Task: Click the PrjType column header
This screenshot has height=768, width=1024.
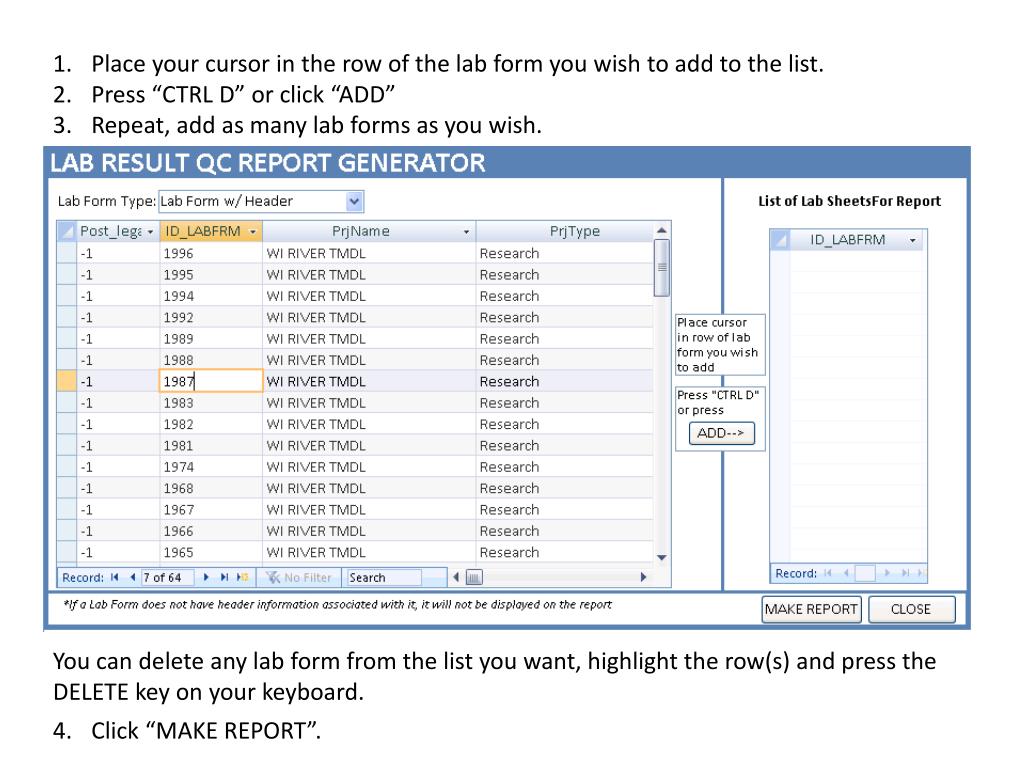Action: (575, 231)
